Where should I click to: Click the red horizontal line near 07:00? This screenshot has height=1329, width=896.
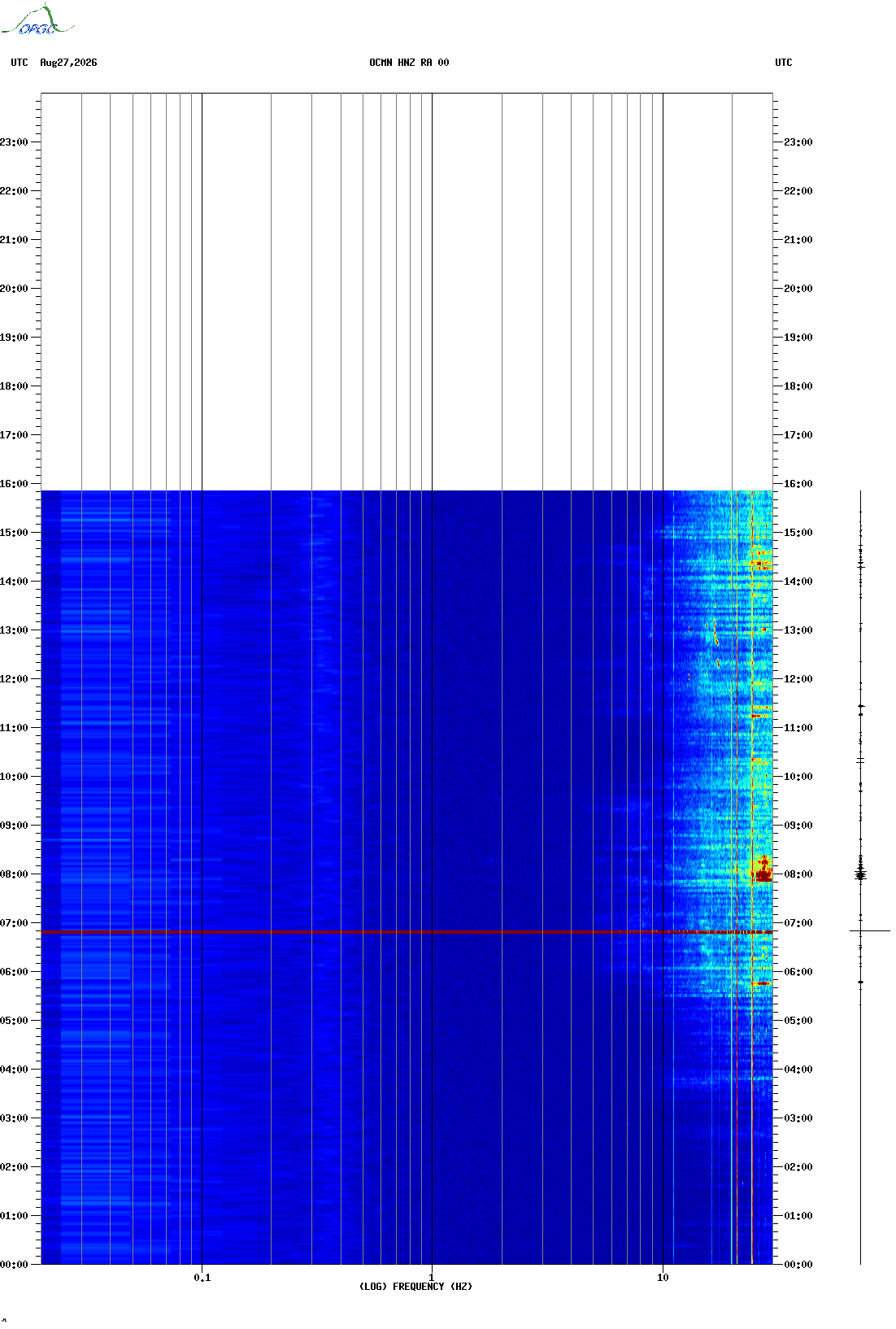pyautogui.click(x=407, y=931)
